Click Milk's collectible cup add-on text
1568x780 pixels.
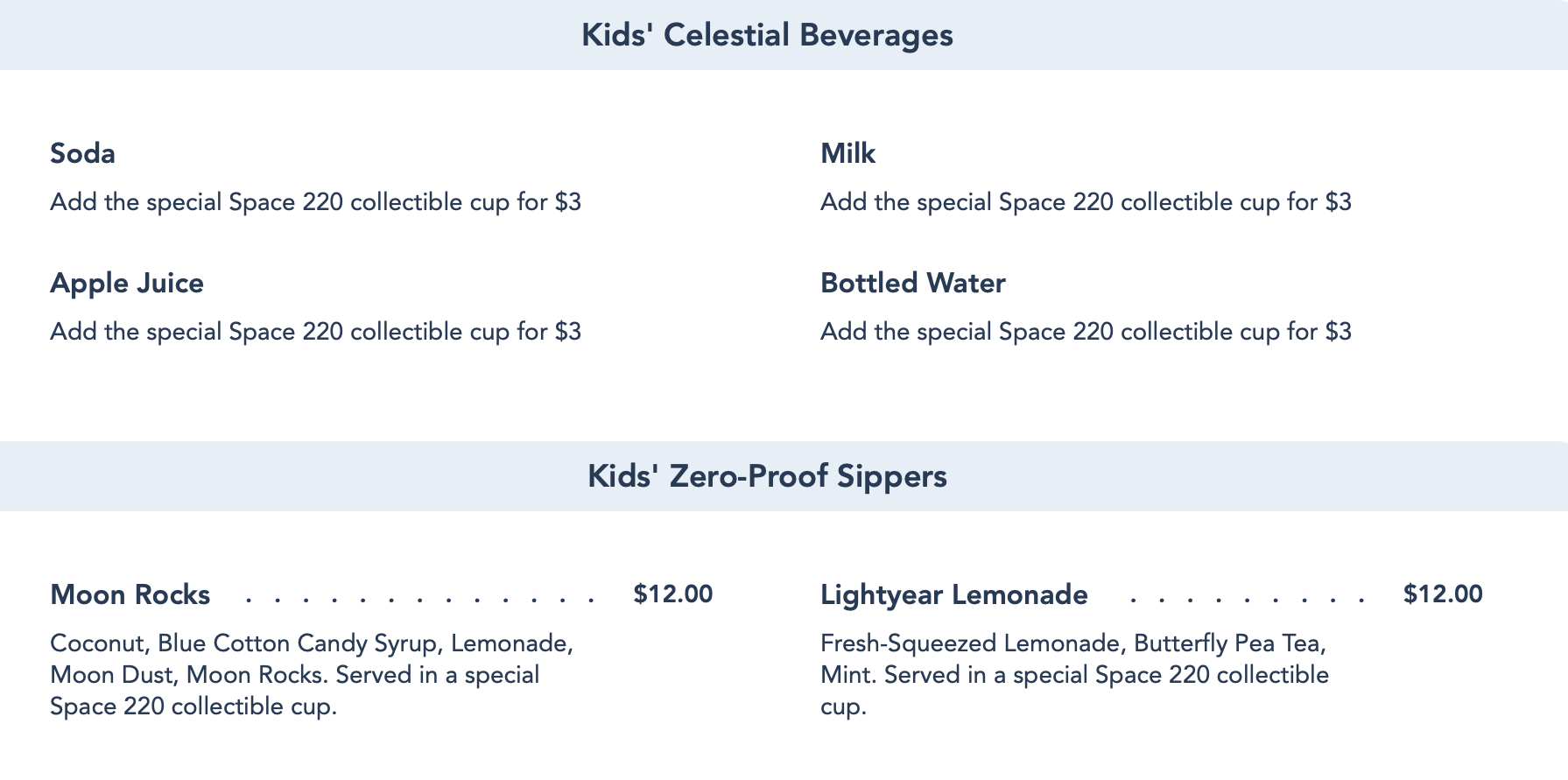(1086, 203)
